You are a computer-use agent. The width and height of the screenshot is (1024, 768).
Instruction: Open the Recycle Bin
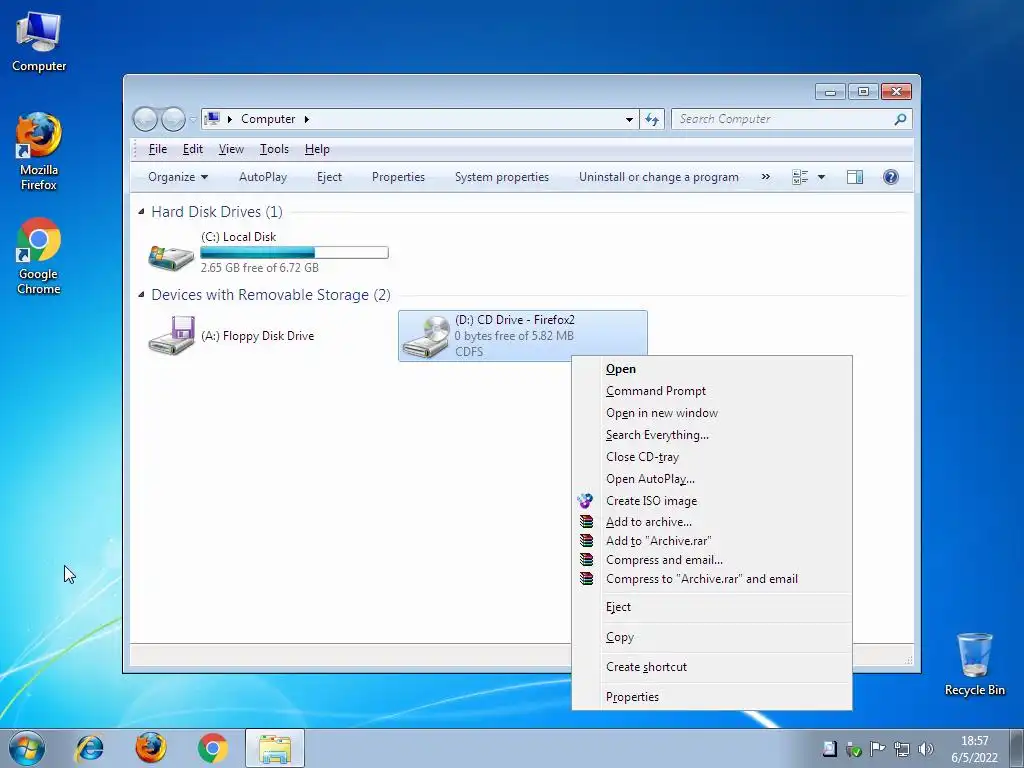[x=974, y=664]
